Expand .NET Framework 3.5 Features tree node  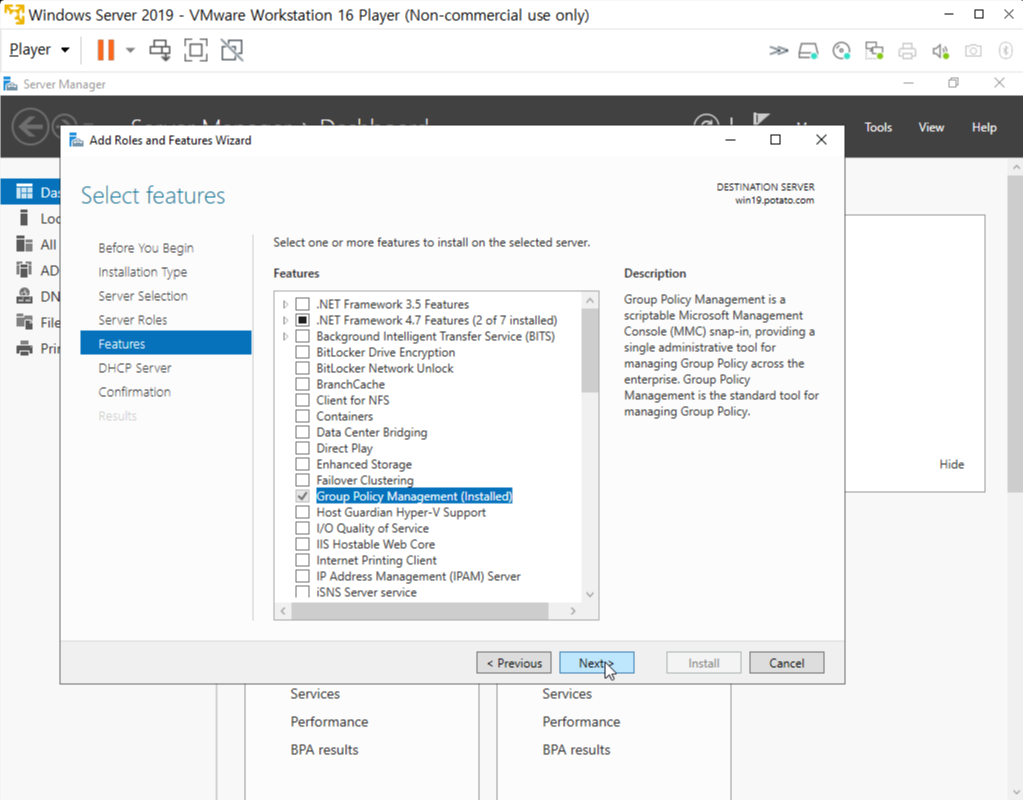coord(285,304)
